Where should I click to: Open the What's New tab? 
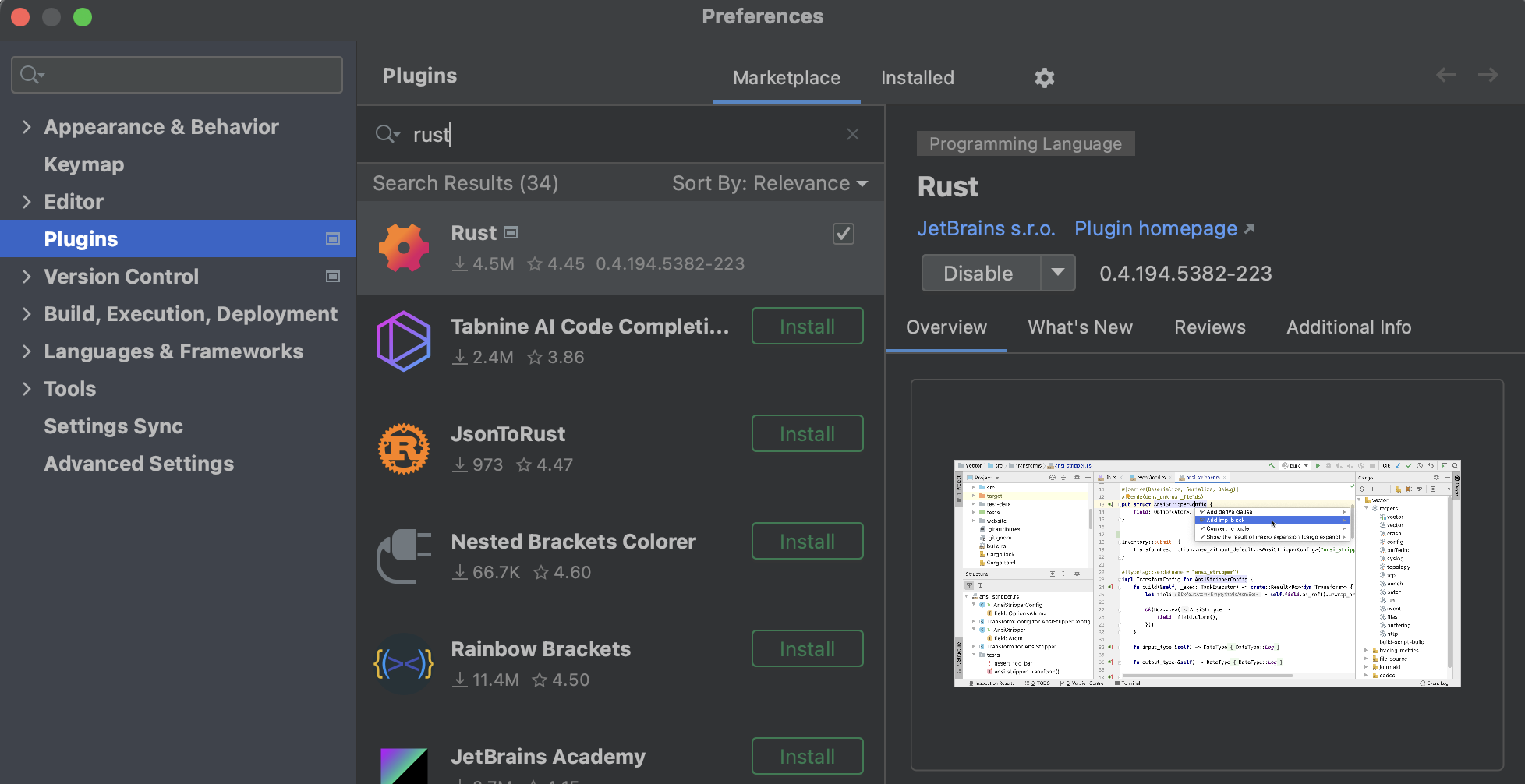1080,327
